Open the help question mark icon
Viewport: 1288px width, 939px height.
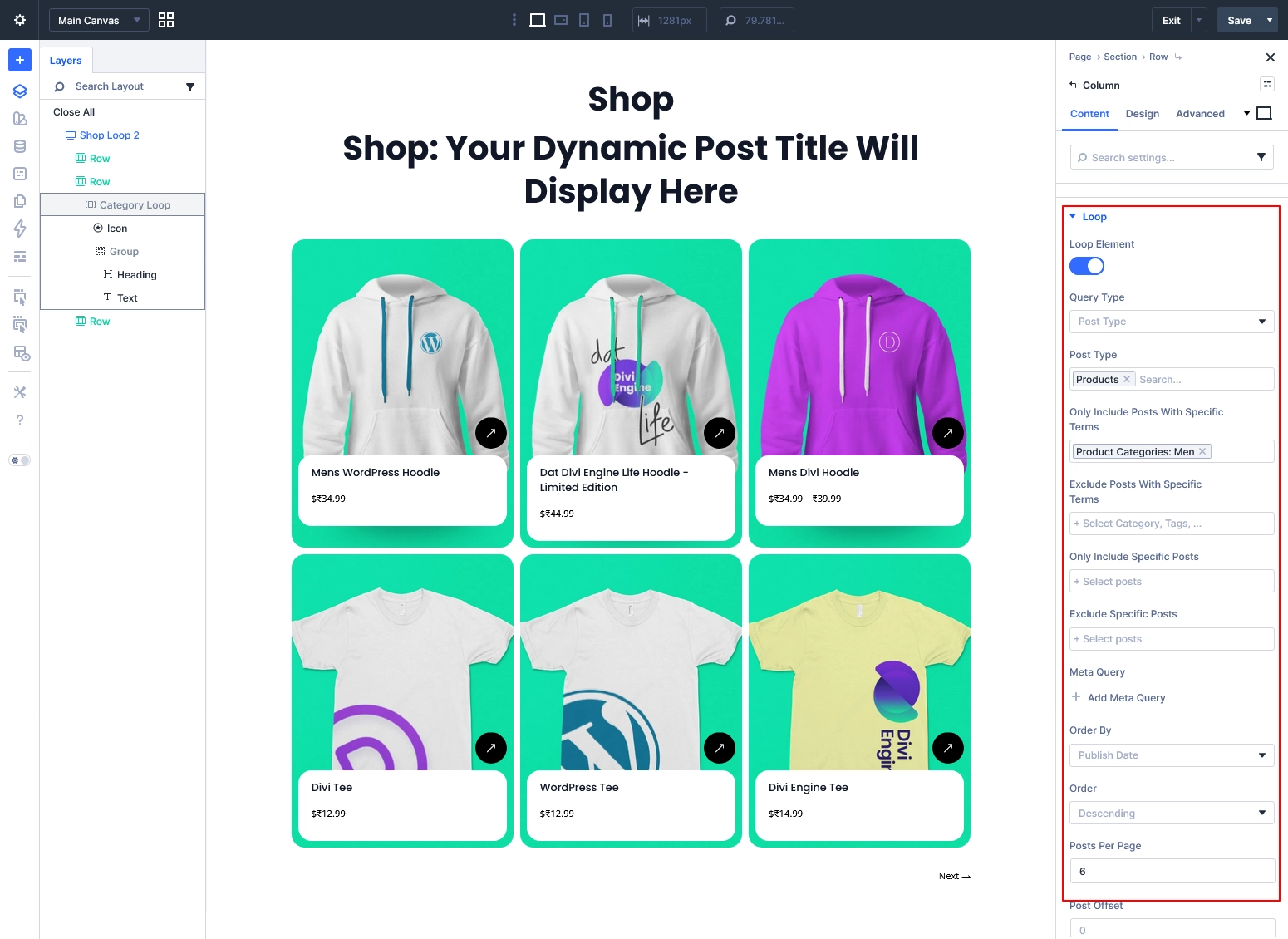coord(20,420)
